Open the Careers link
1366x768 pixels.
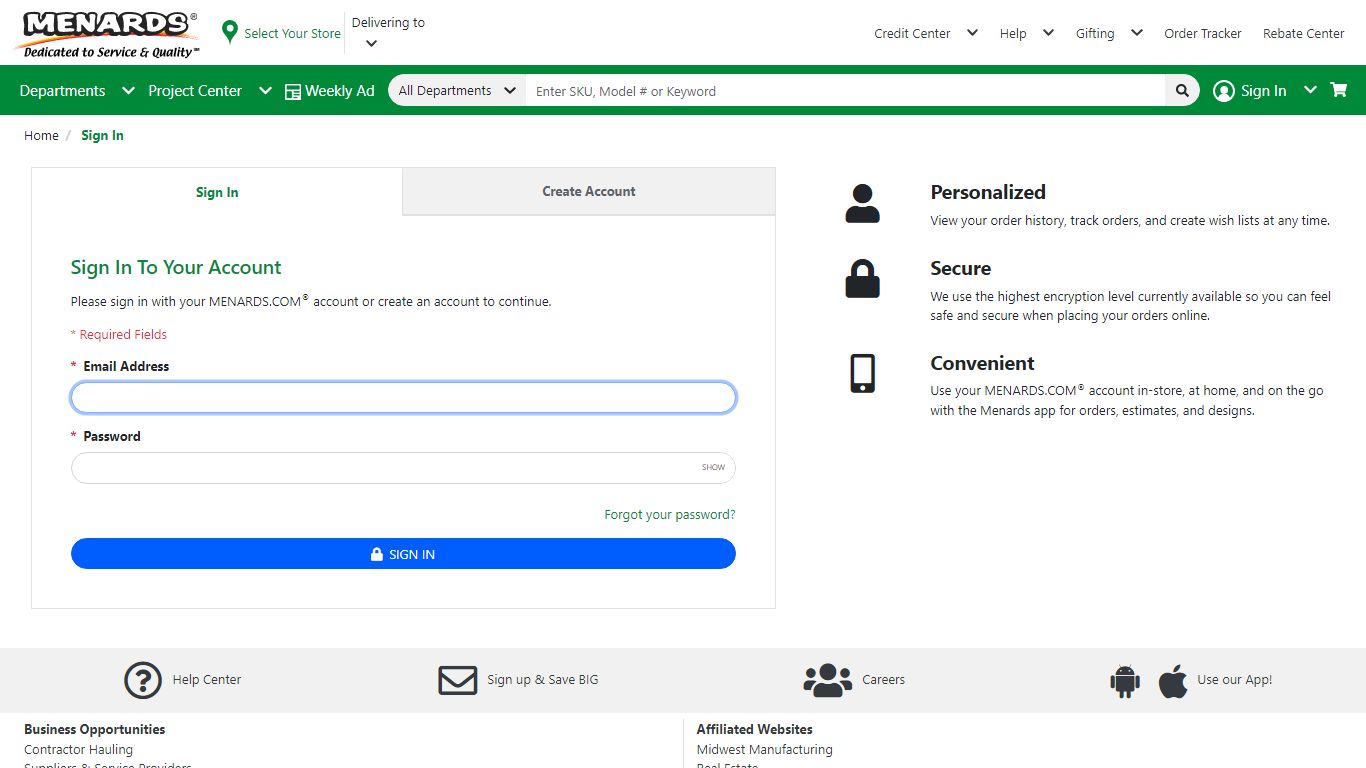coord(884,680)
